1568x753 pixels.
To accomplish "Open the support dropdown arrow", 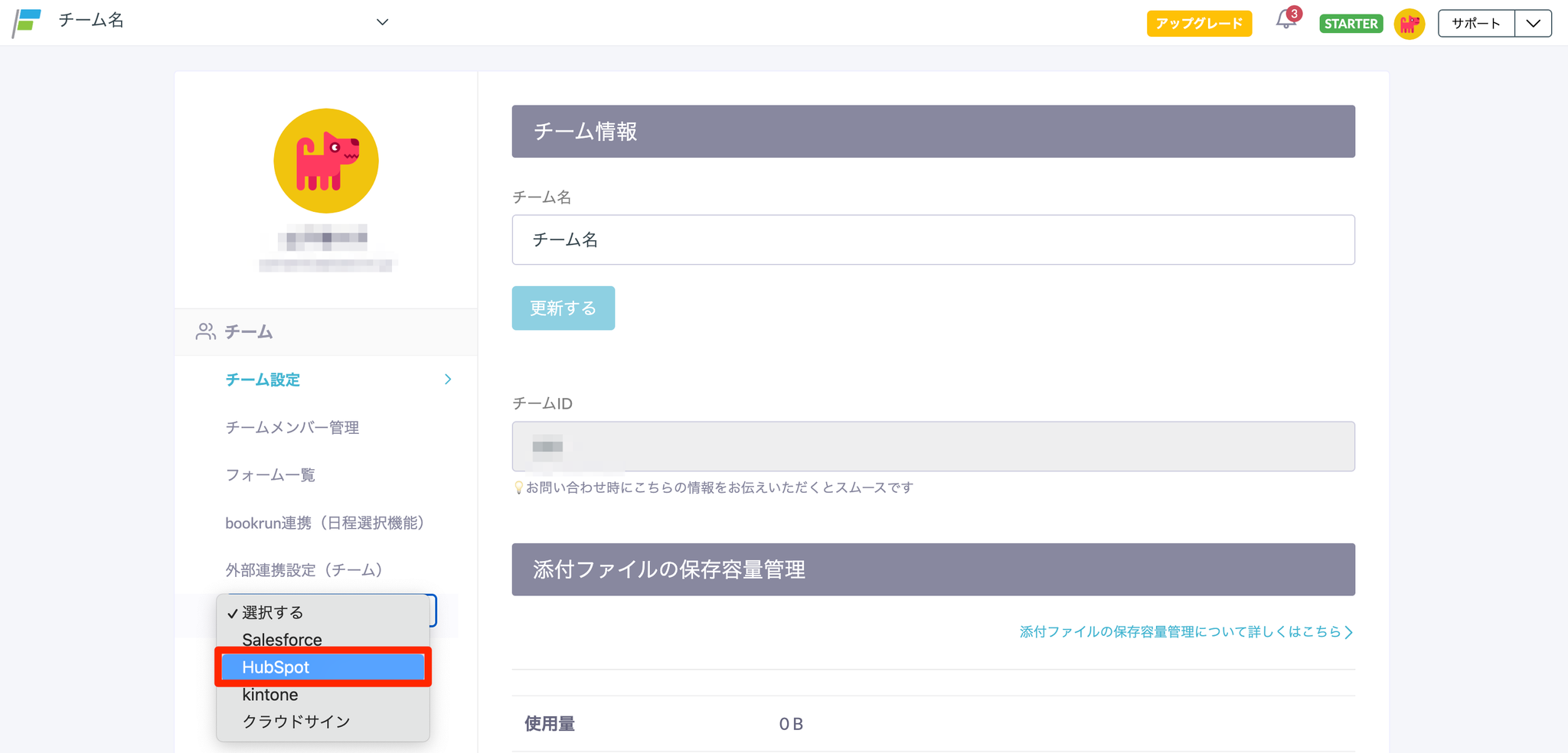I will point(1533,24).
